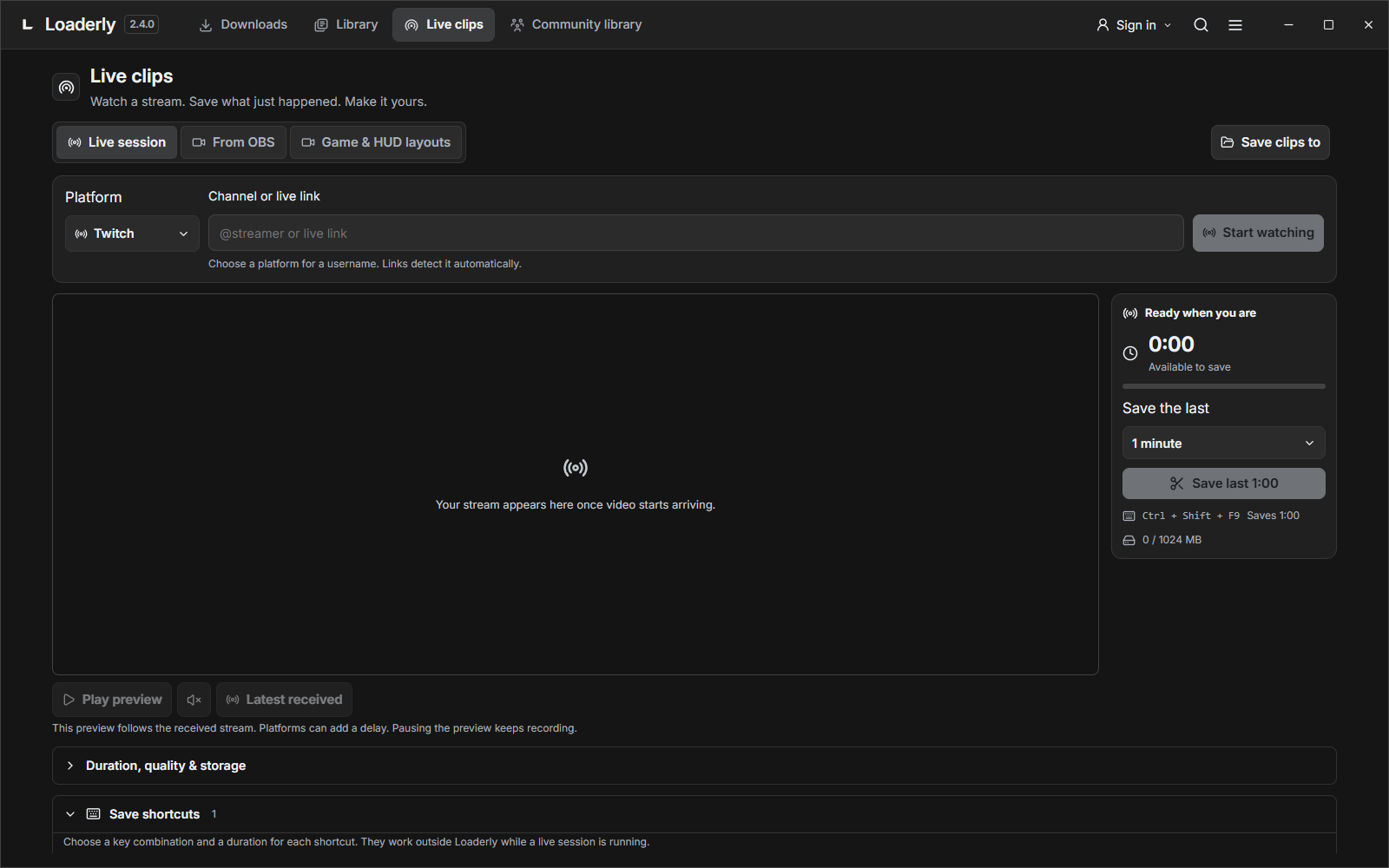Open the Downloads tab
Image resolution: width=1389 pixels, height=868 pixels.
click(243, 24)
